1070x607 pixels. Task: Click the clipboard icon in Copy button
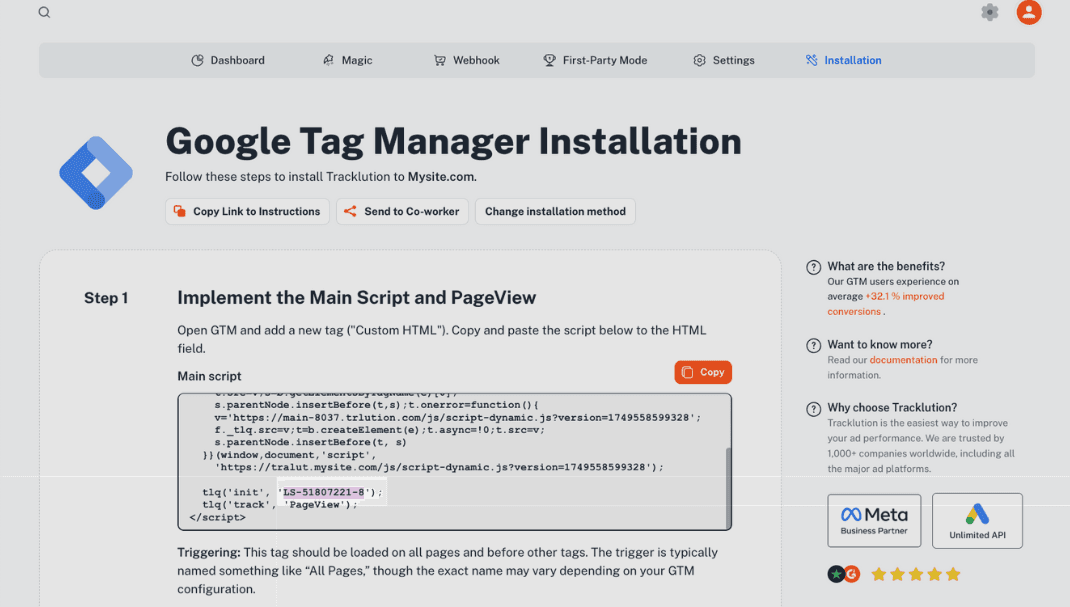[687, 372]
